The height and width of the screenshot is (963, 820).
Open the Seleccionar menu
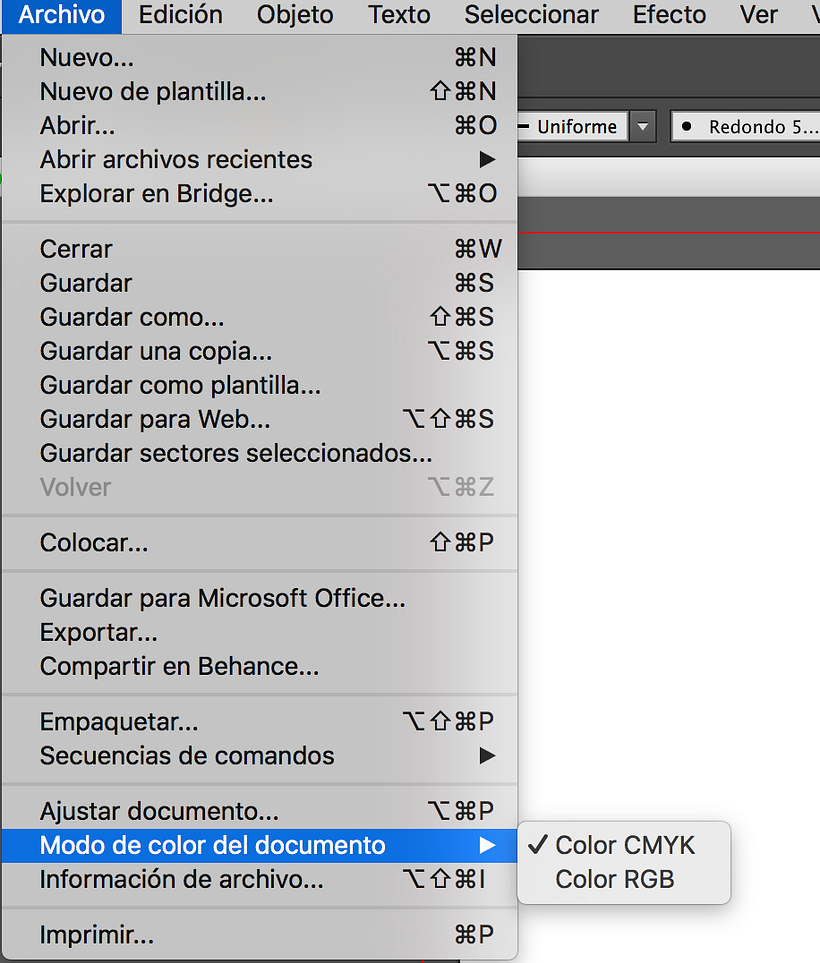531,15
